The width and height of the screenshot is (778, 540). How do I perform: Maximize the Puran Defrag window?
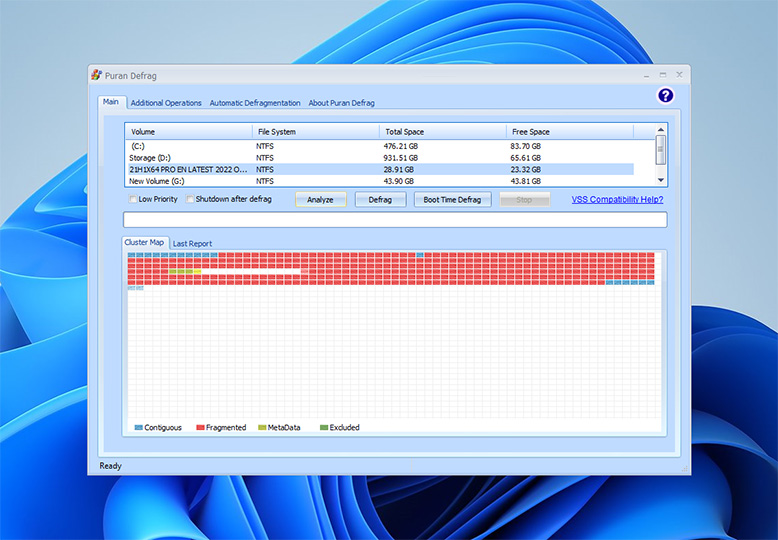663,75
